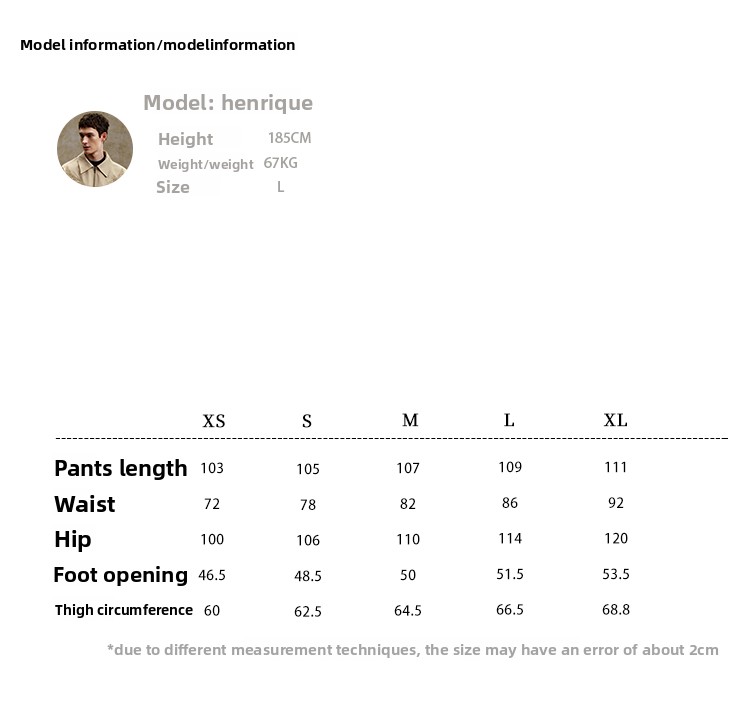The width and height of the screenshot is (750, 703).
Task: Select the 'Waist' row label
Action: pos(85,504)
